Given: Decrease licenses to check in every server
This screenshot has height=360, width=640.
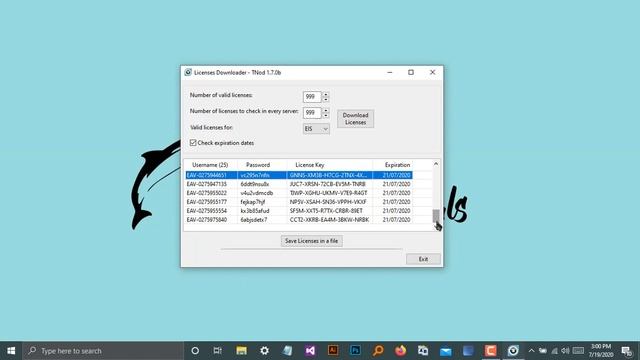Looking at the screenshot, I should pos(325,115).
